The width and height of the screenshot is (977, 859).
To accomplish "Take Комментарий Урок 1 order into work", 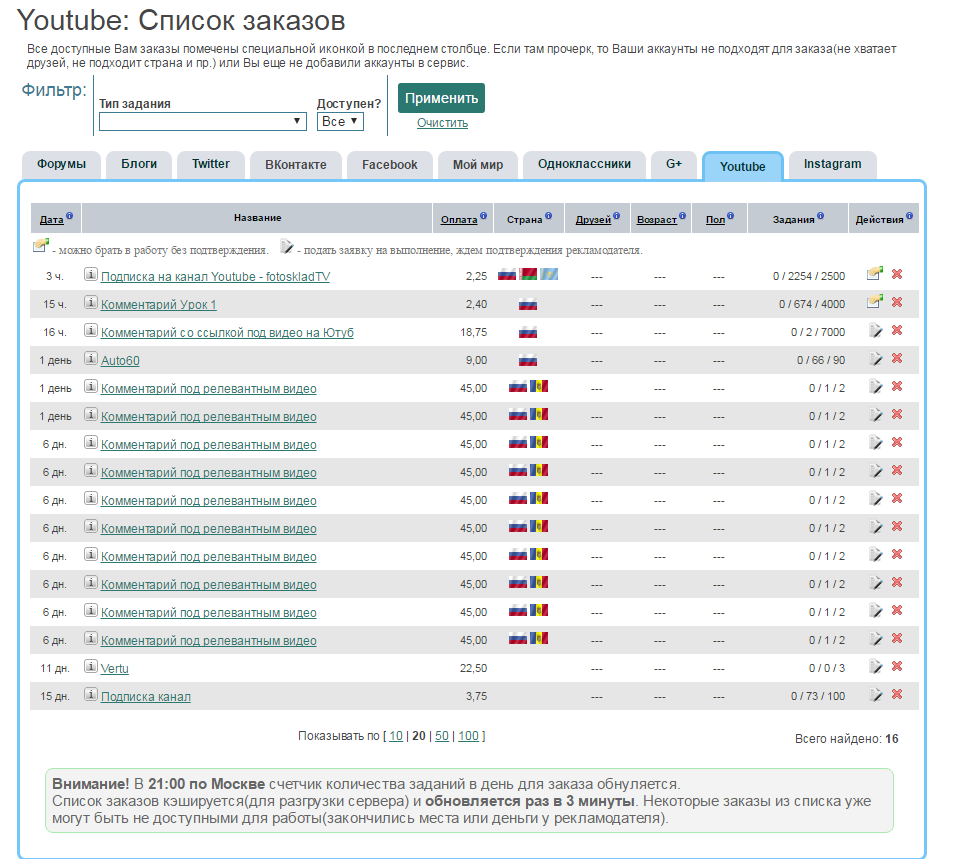I will [875, 301].
